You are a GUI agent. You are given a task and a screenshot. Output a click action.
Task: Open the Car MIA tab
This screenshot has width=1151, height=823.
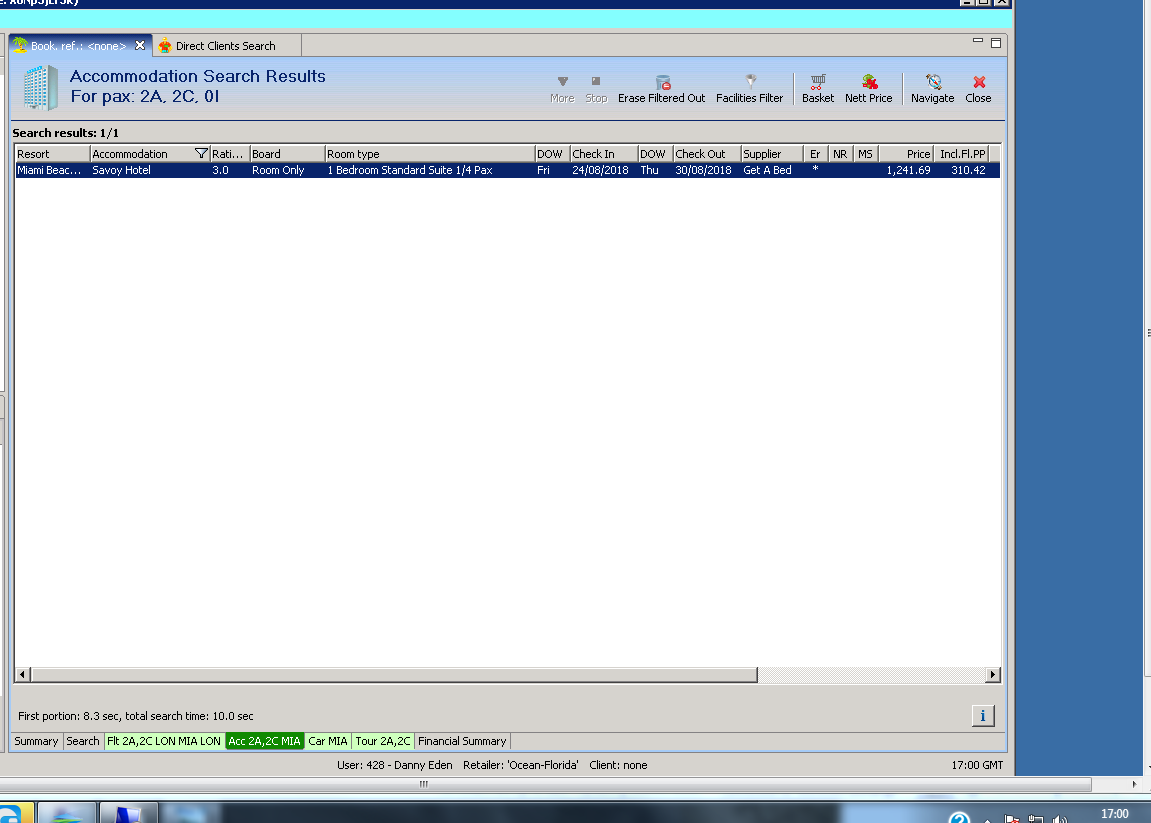(327, 741)
